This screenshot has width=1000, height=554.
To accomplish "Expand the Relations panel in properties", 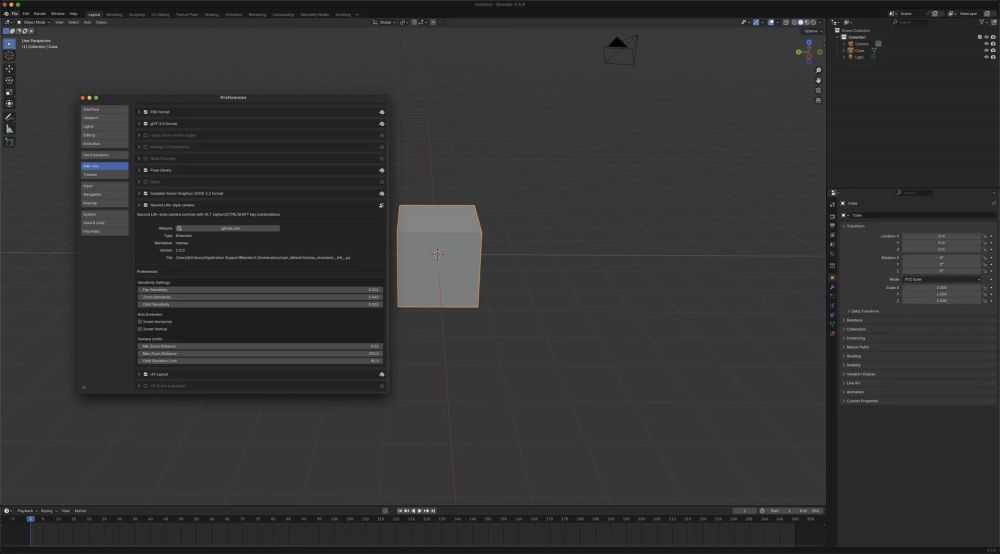I will point(854,320).
